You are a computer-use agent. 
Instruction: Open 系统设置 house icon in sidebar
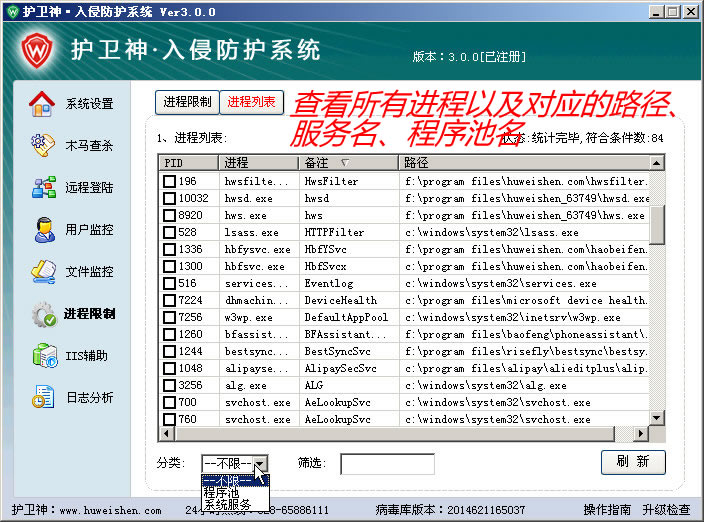tap(42, 104)
